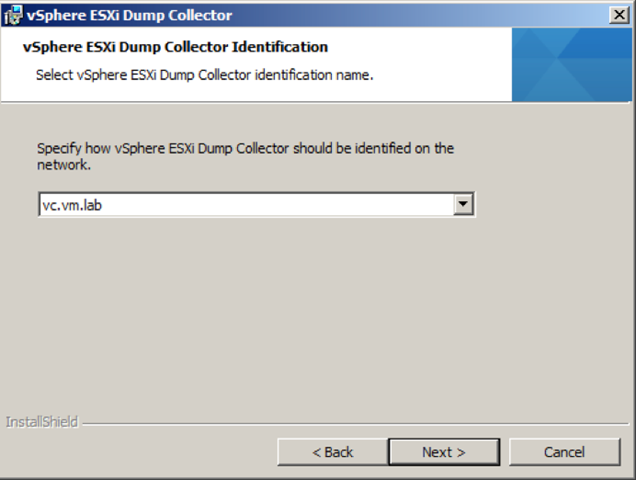The height and width of the screenshot is (480, 636).
Task: Click the blue banner graphic in header
Action: [572, 65]
